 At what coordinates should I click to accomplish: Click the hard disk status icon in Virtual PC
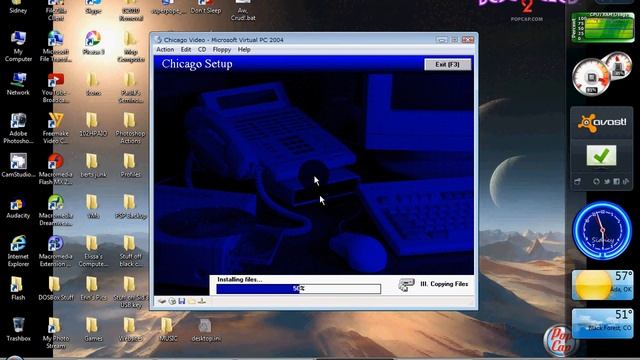pos(162,301)
